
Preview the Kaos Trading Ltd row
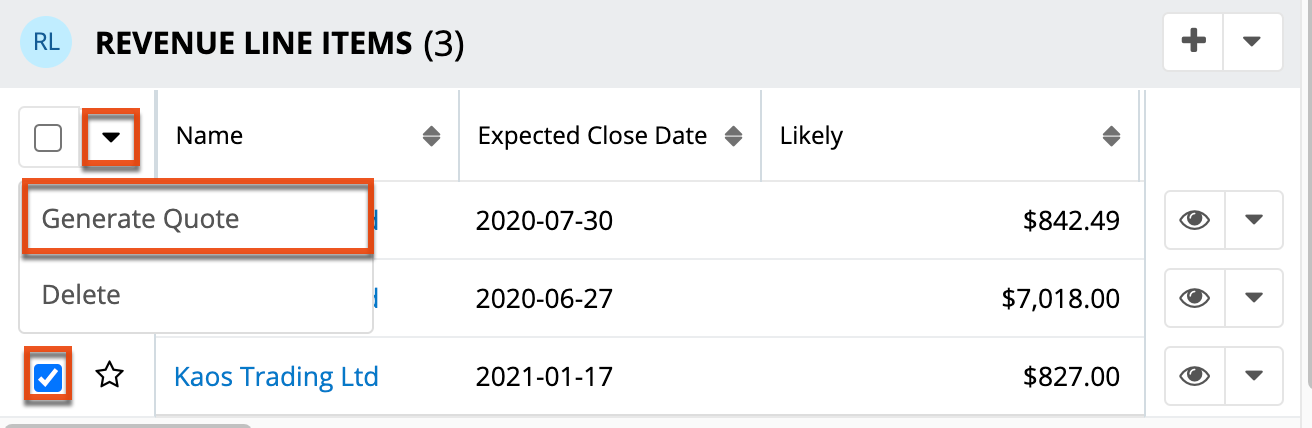[1194, 376]
